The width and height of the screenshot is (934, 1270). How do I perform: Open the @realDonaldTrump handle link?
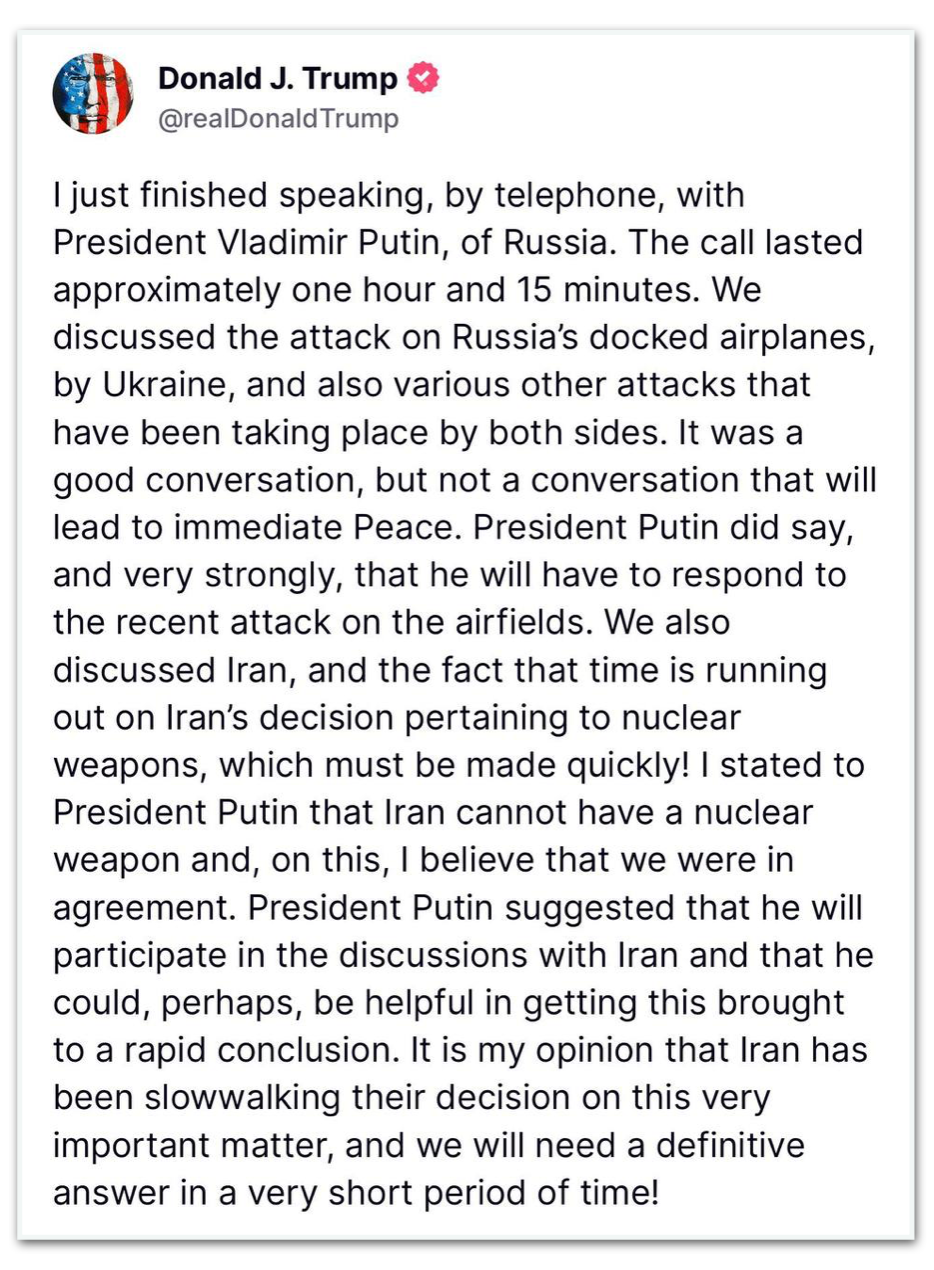click(278, 119)
